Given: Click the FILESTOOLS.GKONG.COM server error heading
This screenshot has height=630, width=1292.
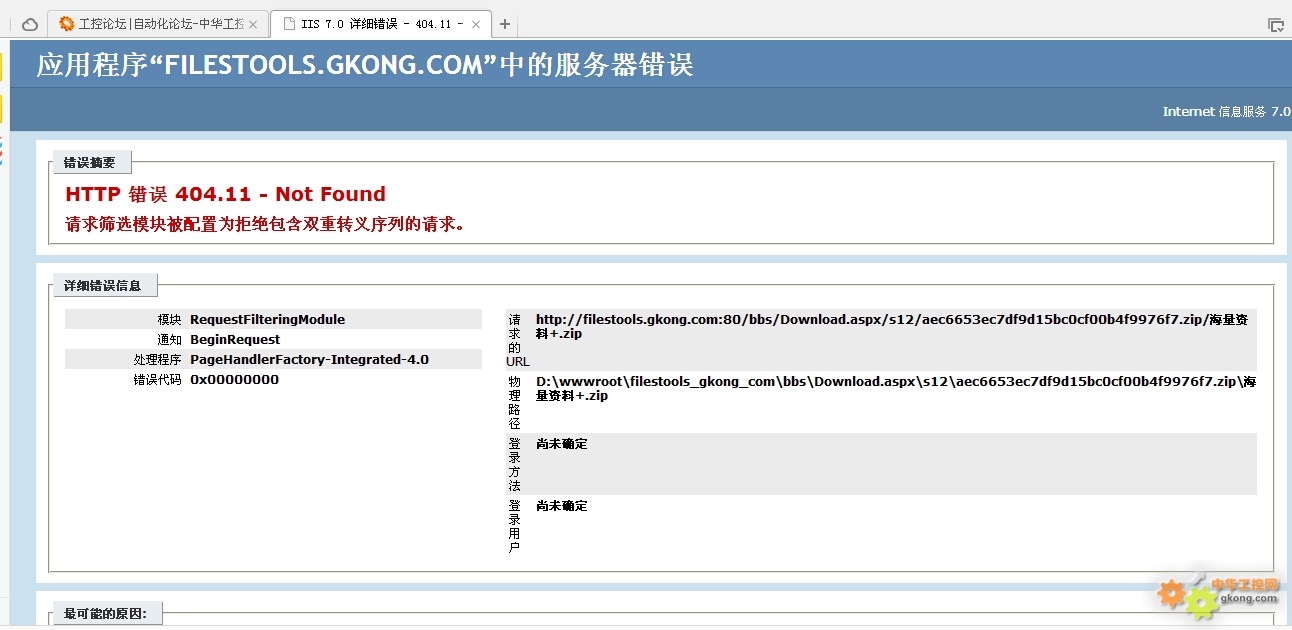Looking at the screenshot, I should tap(365, 65).
